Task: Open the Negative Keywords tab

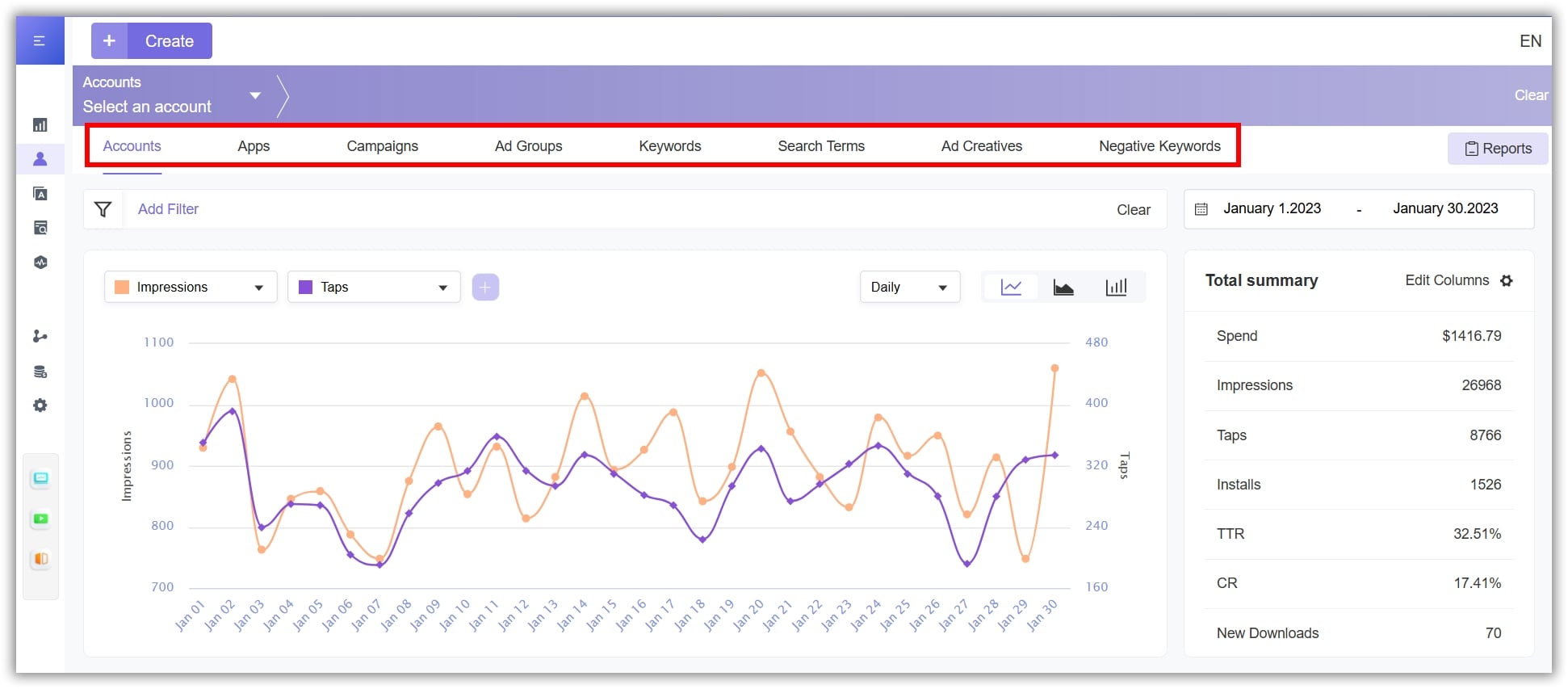Action: 1159,146
